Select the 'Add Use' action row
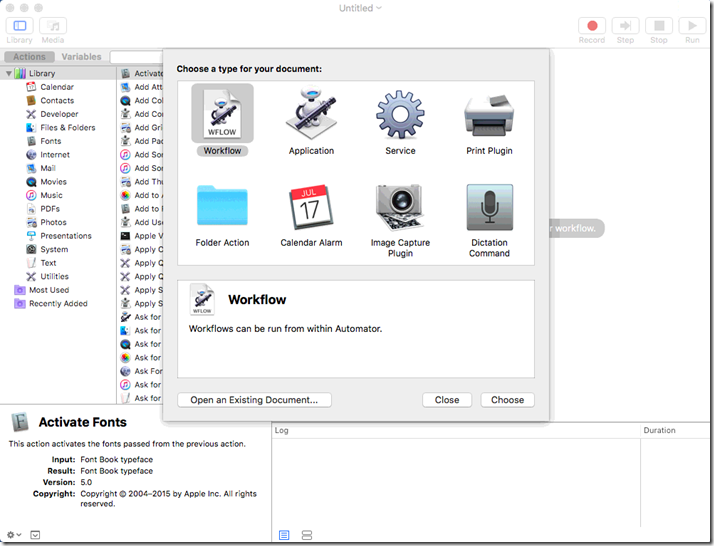The image size is (714, 546). 141,222
